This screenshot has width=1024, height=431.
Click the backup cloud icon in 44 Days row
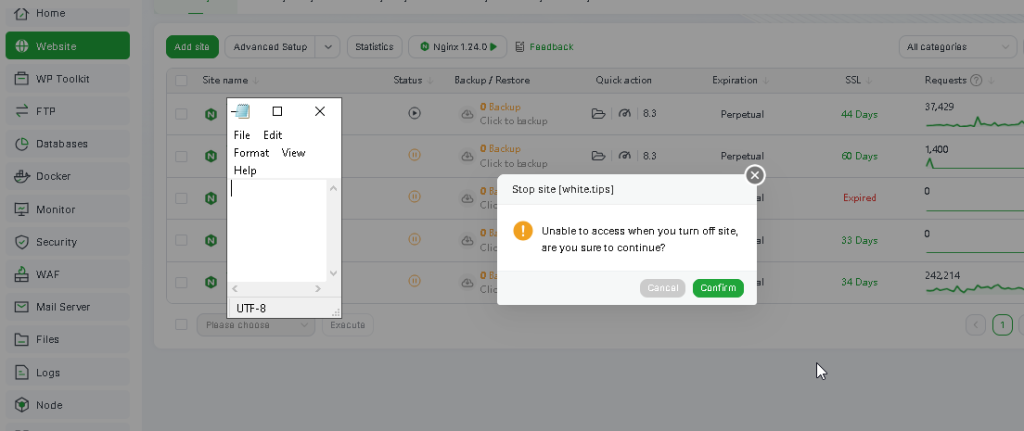[467, 114]
